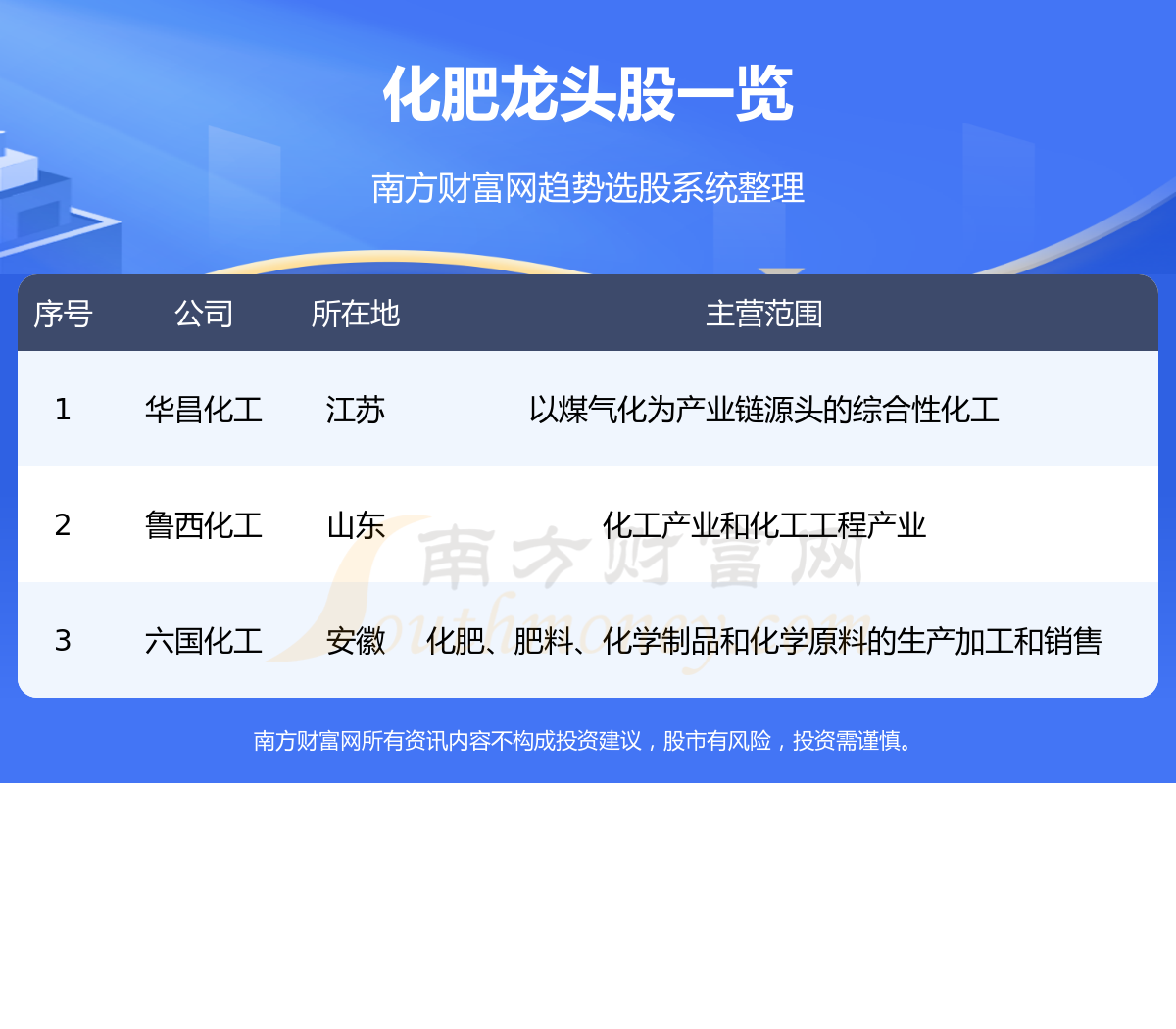1176x1029 pixels.
Task: Select the 鲁西化工 company cell
Action: pos(204,524)
